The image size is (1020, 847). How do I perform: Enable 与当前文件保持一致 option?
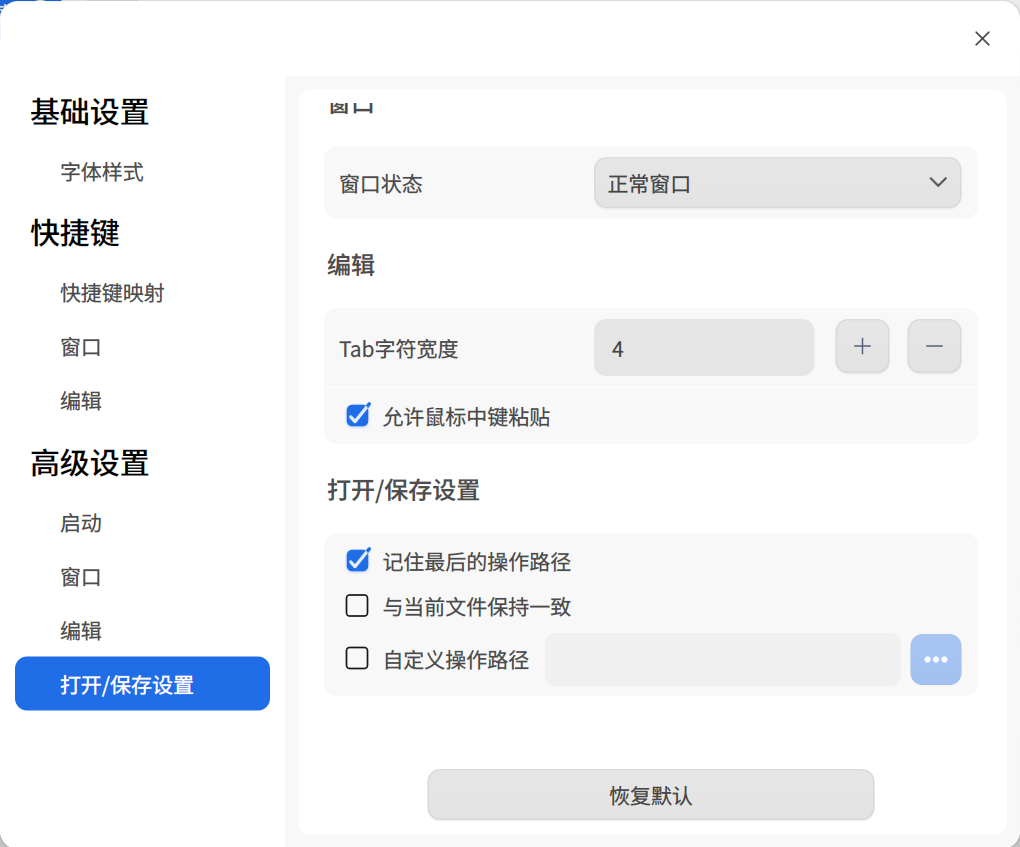tap(357, 606)
